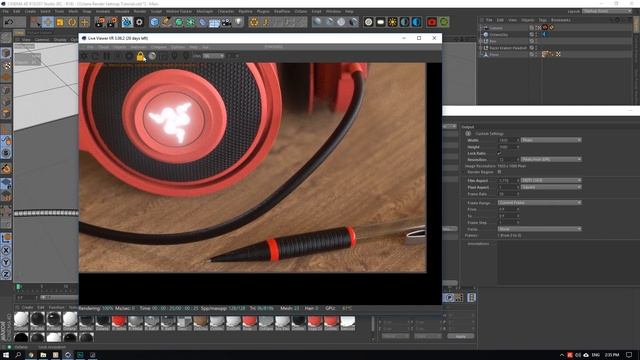The image size is (640, 360).
Task: Open File Explorer from taskbar
Action: coord(43,355)
